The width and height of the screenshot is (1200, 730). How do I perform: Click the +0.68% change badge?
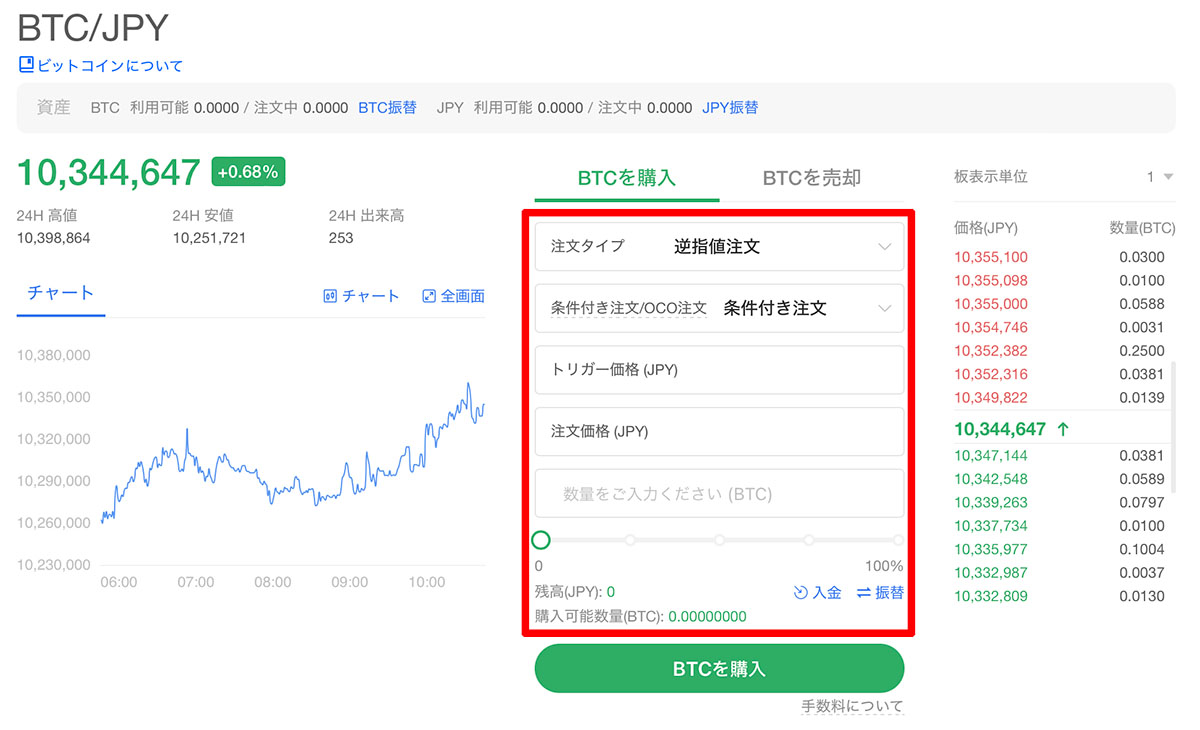(x=248, y=171)
